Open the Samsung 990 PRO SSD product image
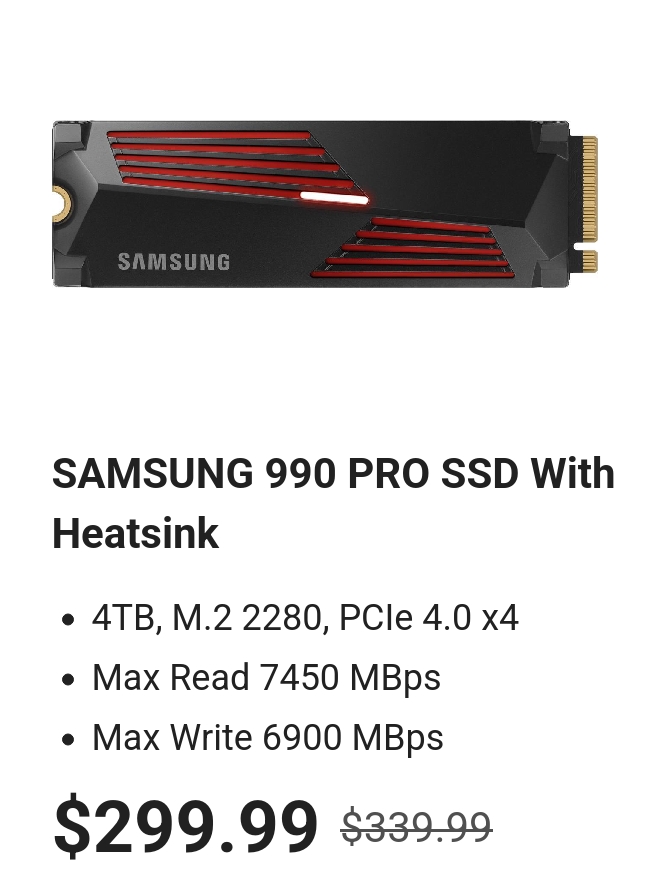Screen dimensions: 649x870 [x=326, y=204]
